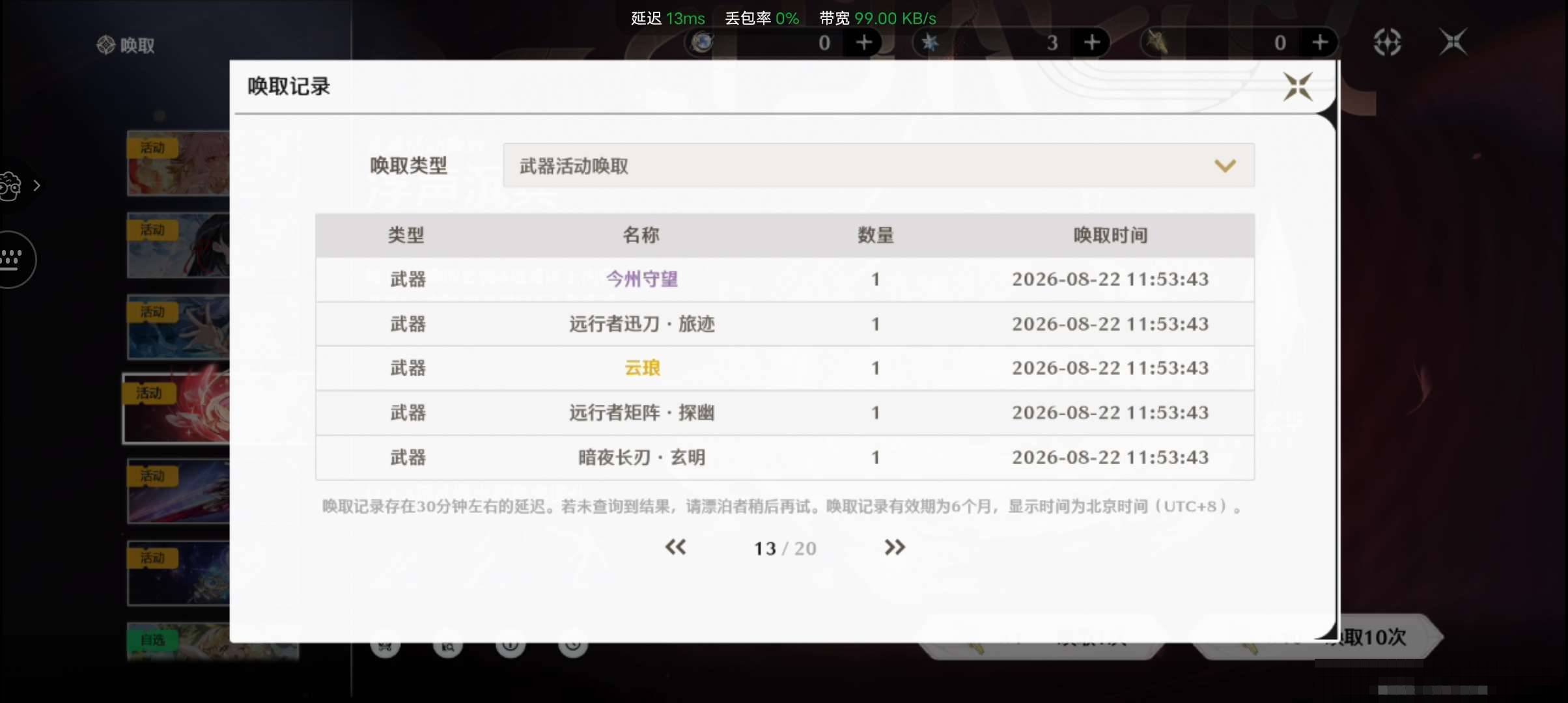Select the third 活动 banner thumbnail

point(178,327)
